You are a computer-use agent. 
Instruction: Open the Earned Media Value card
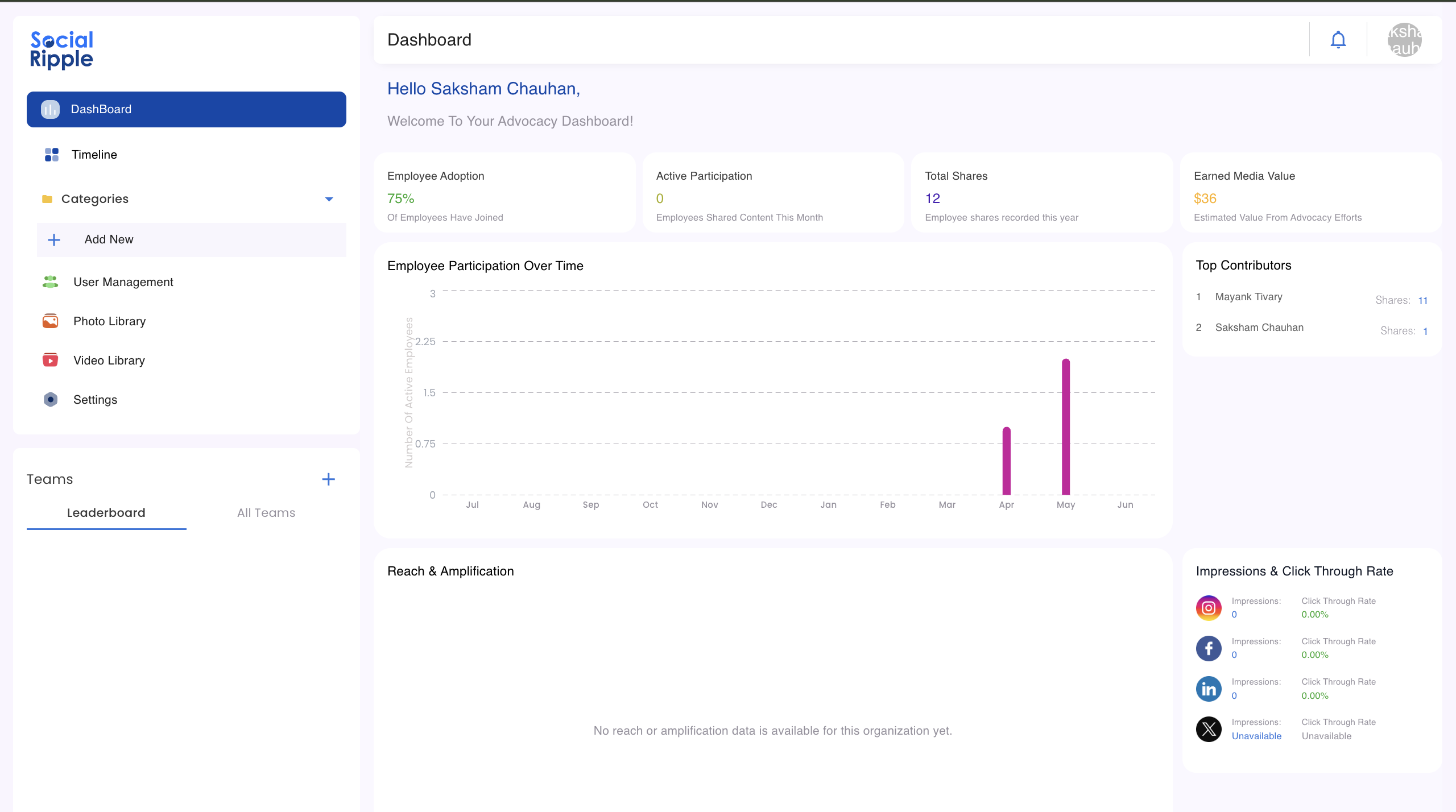pyautogui.click(x=1311, y=192)
